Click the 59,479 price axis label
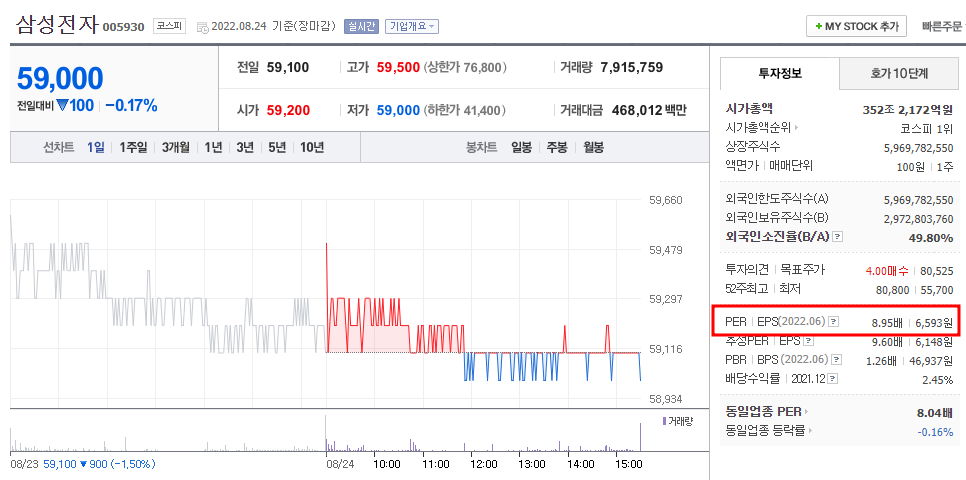This screenshot has height=480, width=966. [x=665, y=250]
